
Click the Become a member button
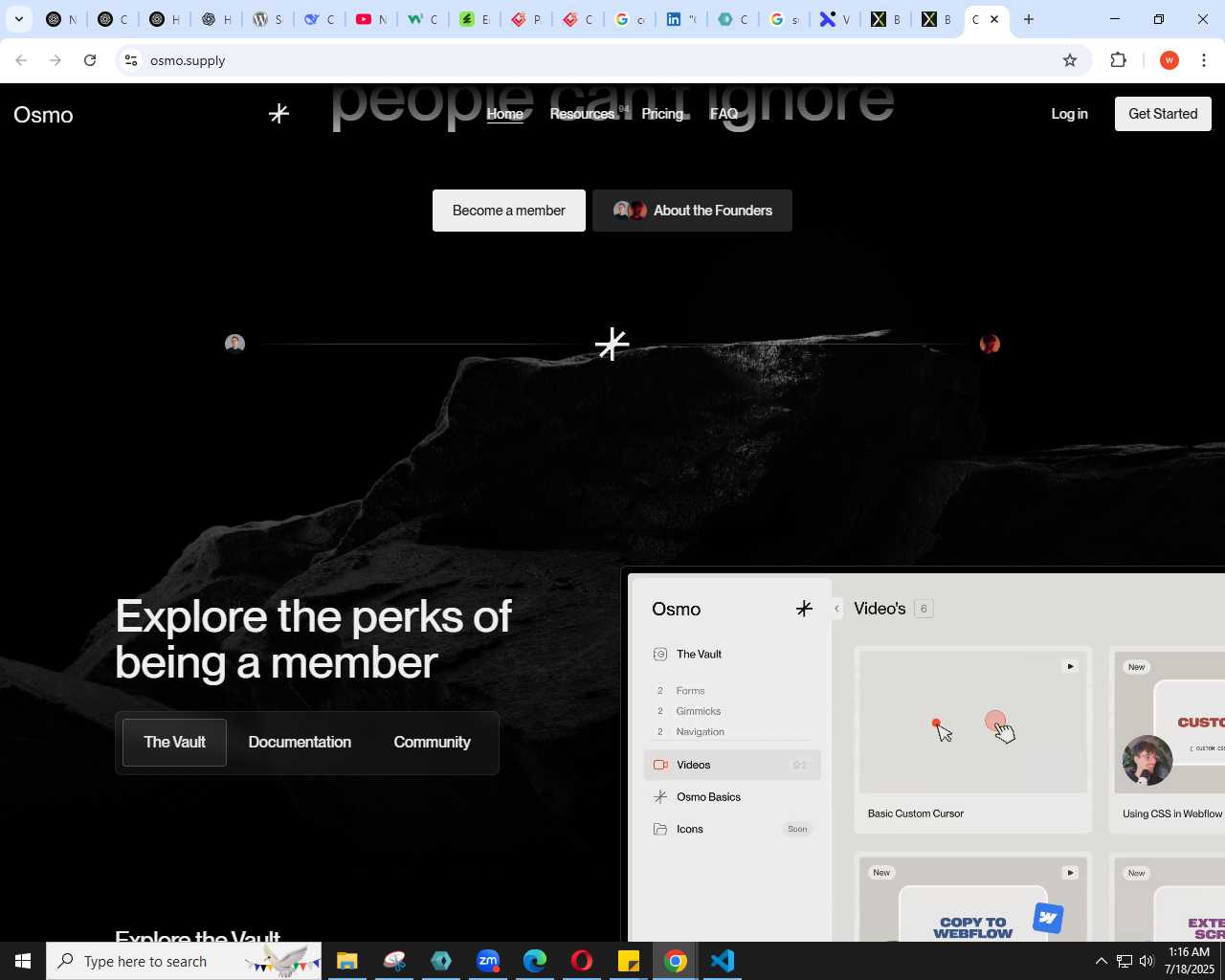tap(509, 211)
